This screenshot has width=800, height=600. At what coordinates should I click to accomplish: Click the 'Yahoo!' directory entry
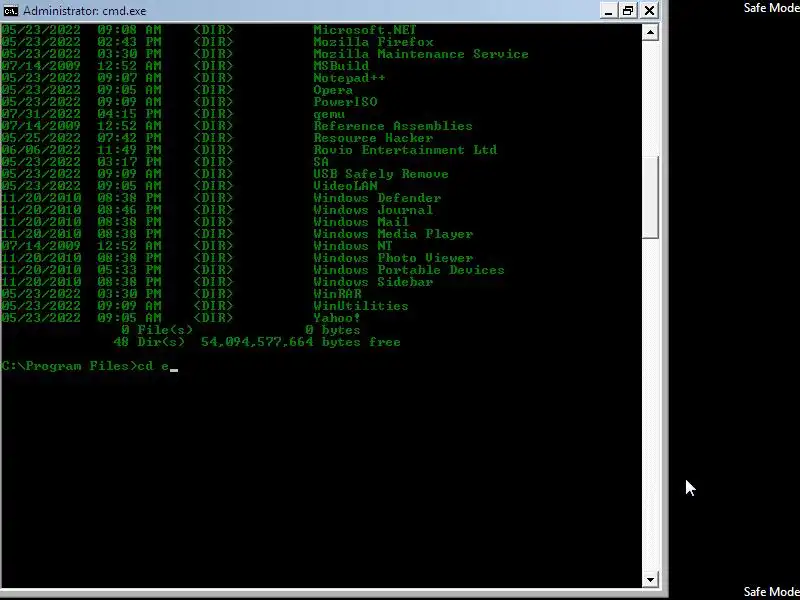[x=337, y=318]
